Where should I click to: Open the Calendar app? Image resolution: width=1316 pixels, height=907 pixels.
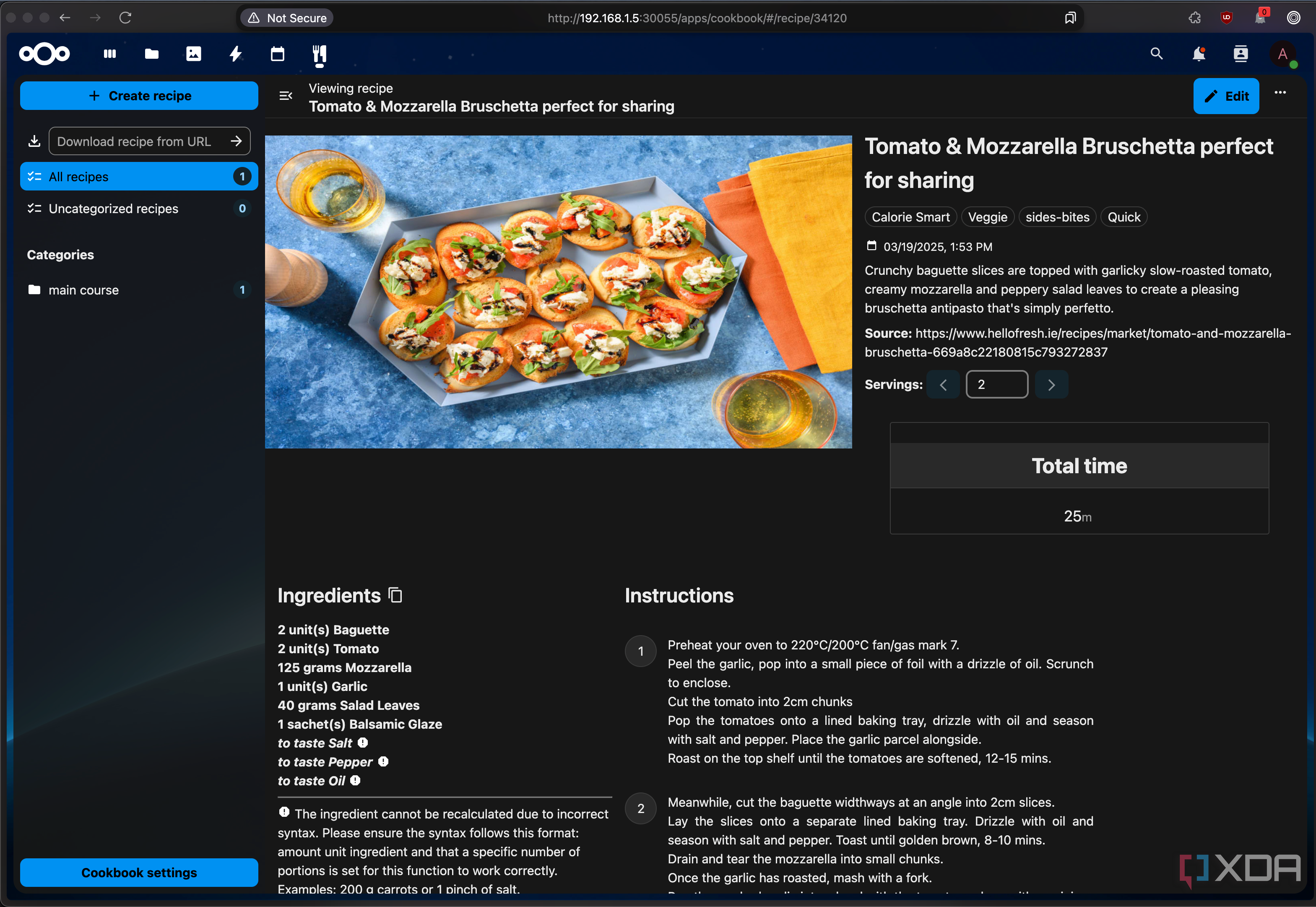click(x=277, y=54)
